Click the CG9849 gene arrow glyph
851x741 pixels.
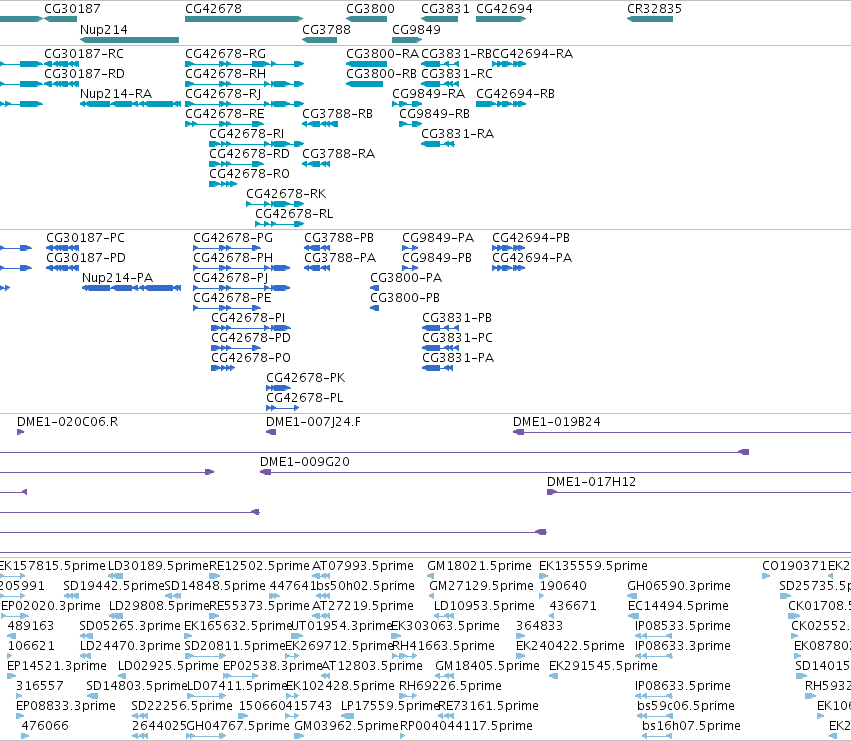pyautogui.click(x=407, y=40)
